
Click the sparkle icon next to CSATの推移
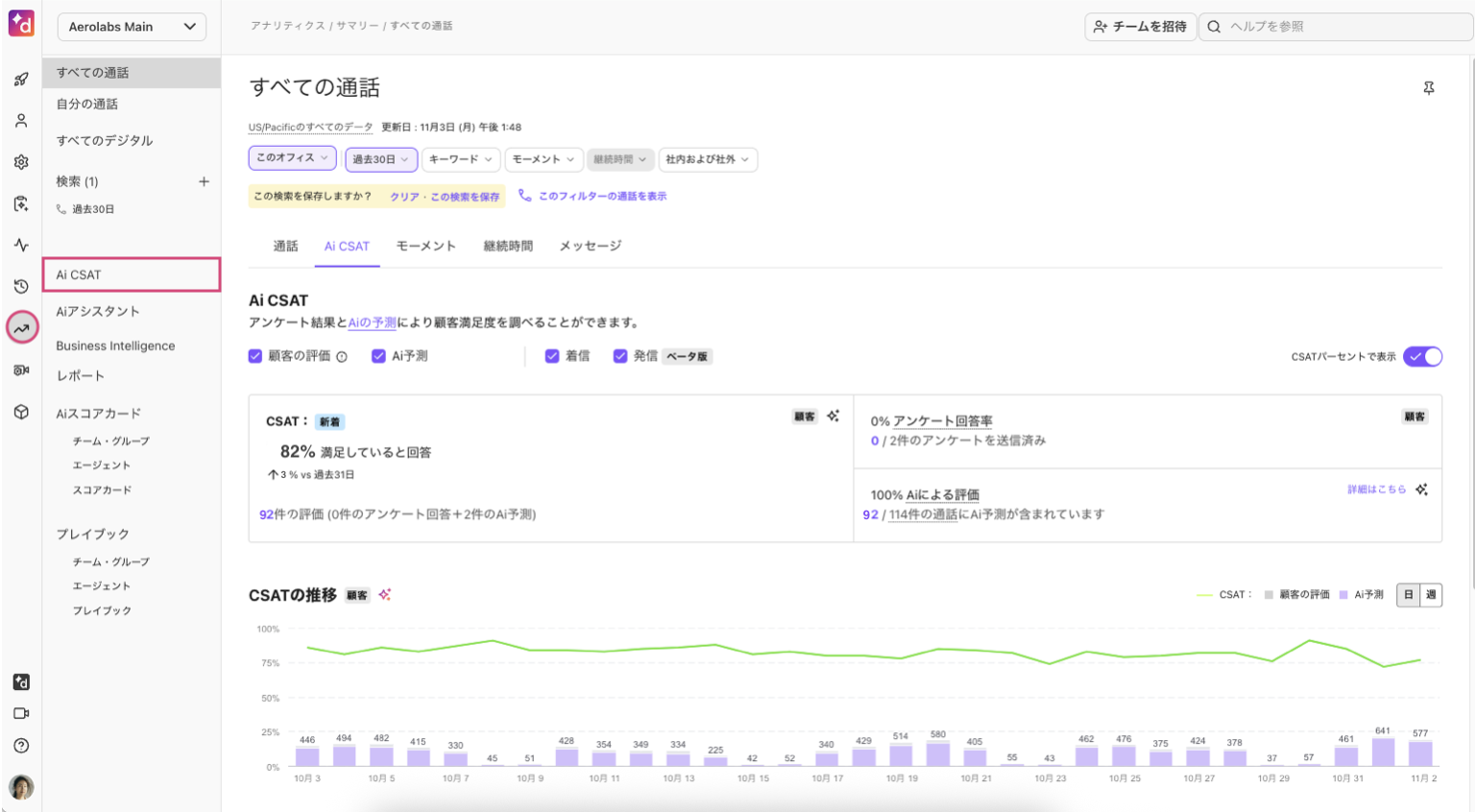tap(384, 594)
